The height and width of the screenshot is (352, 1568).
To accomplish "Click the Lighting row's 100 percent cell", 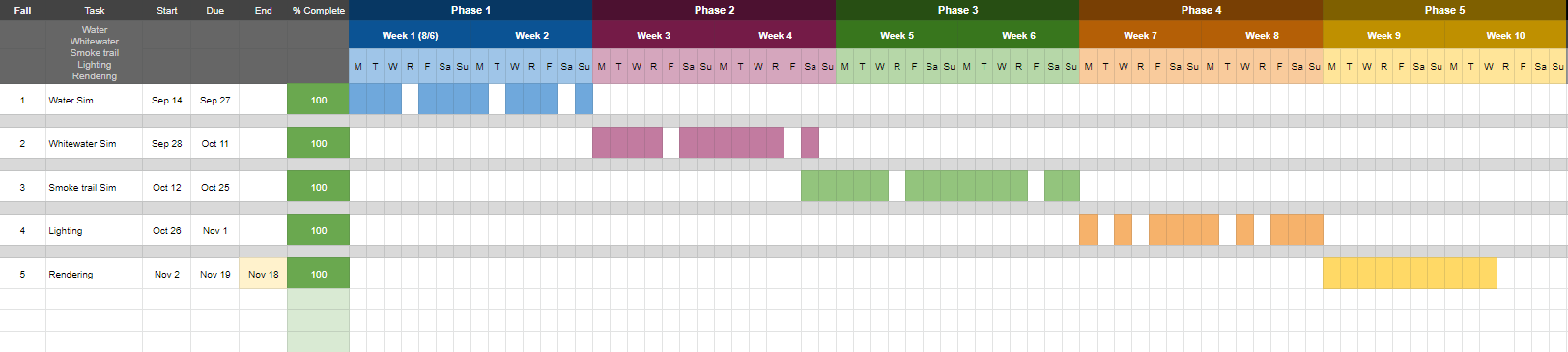I will coord(319,230).
